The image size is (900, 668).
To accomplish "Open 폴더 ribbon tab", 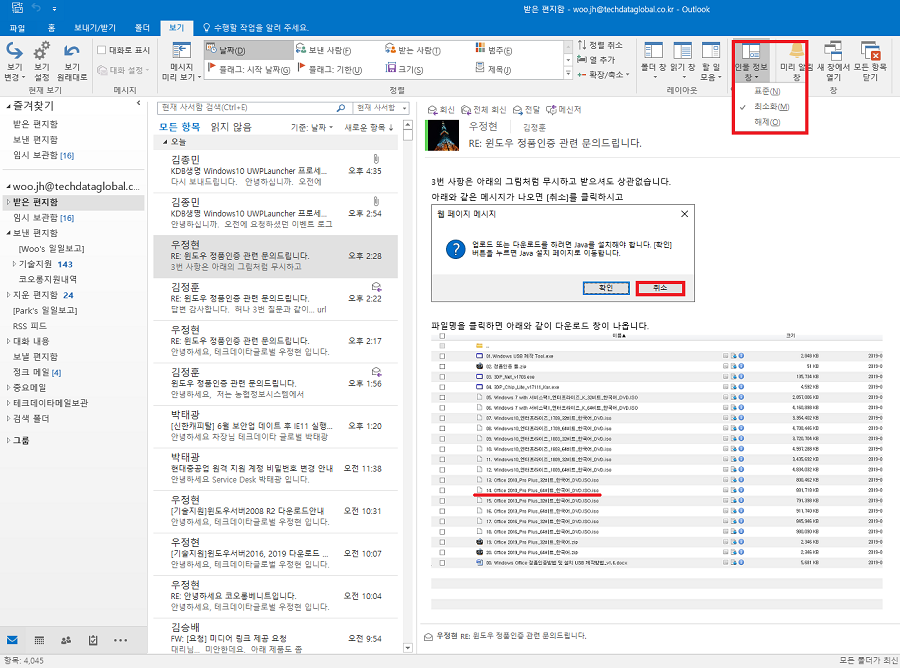I will coord(142,28).
